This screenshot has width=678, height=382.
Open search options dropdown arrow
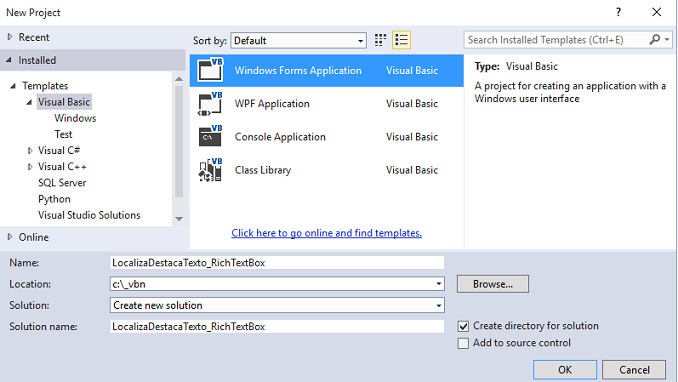click(x=667, y=40)
